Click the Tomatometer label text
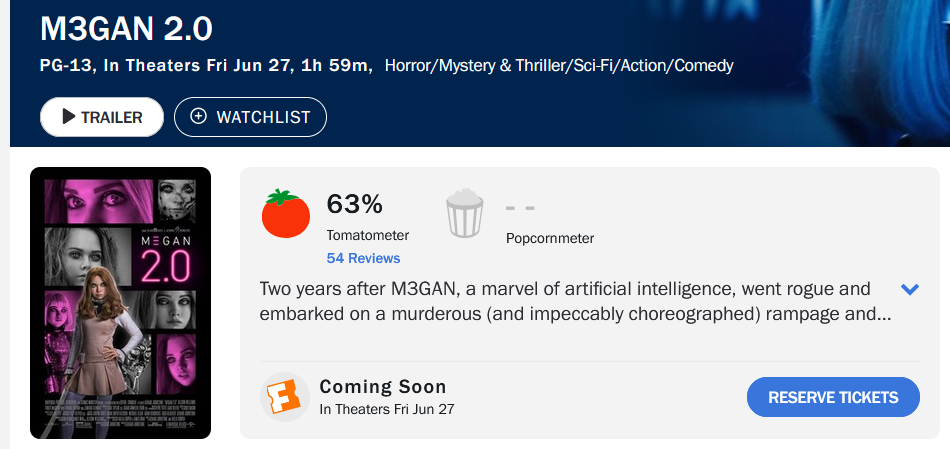The image size is (950, 449). (368, 235)
